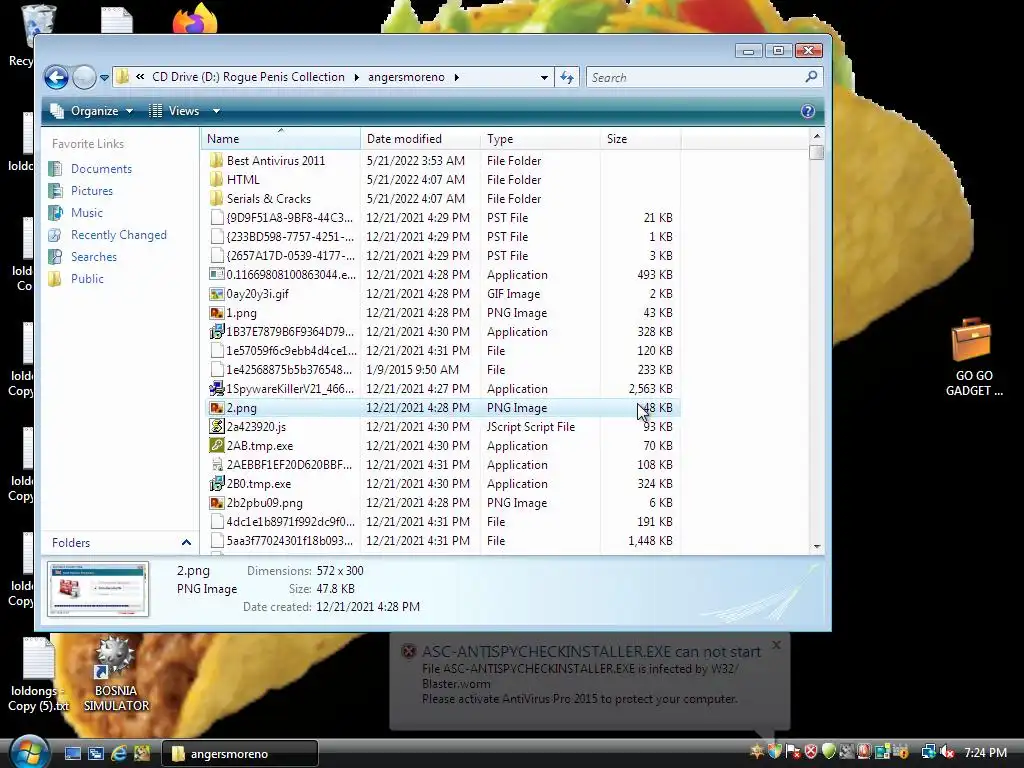Launch Internet Explorer from quick launch
Viewport: 1024px width, 768px height.
pyautogui.click(x=119, y=753)
